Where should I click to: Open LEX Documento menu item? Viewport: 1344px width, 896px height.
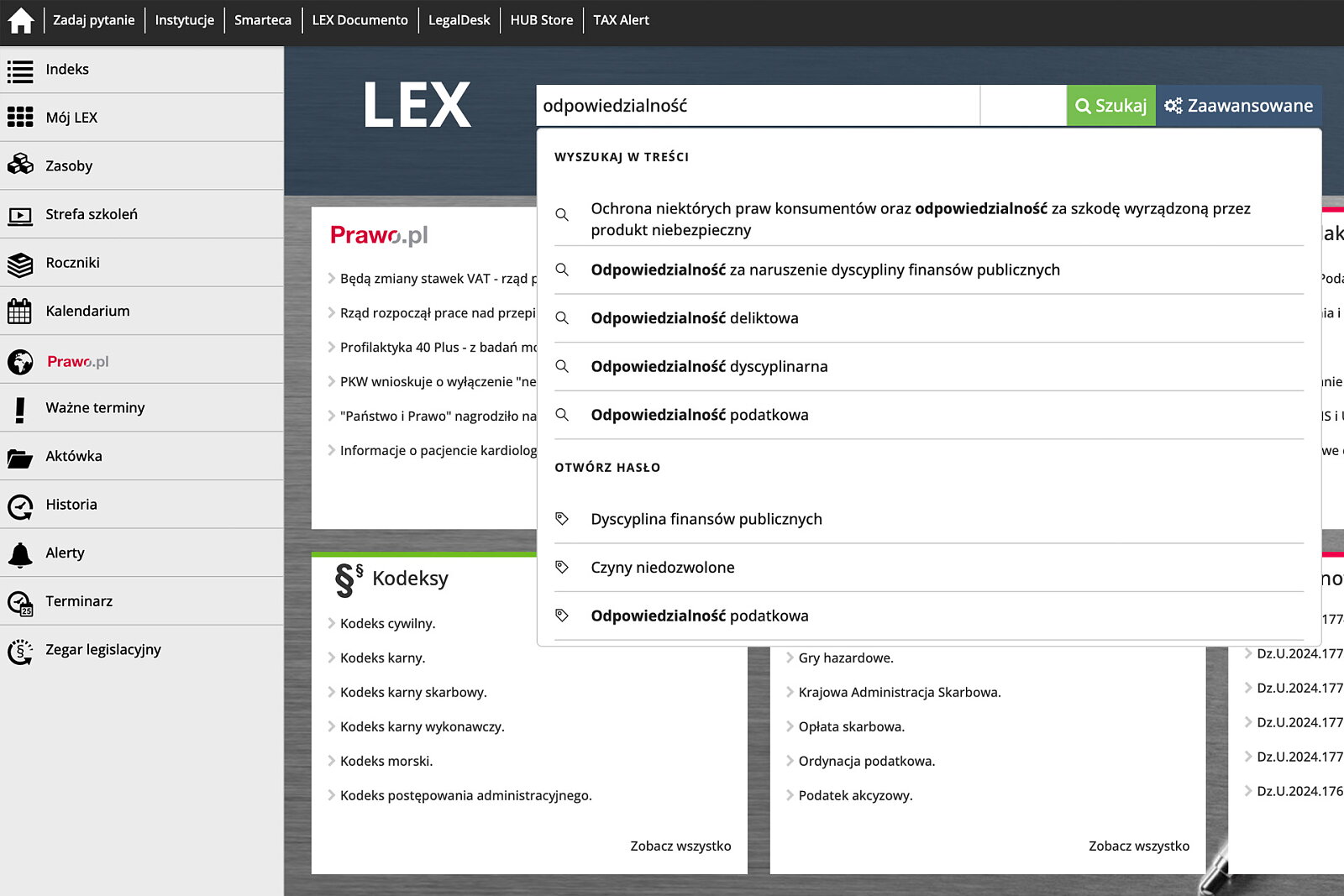click(x=360, y=20)
